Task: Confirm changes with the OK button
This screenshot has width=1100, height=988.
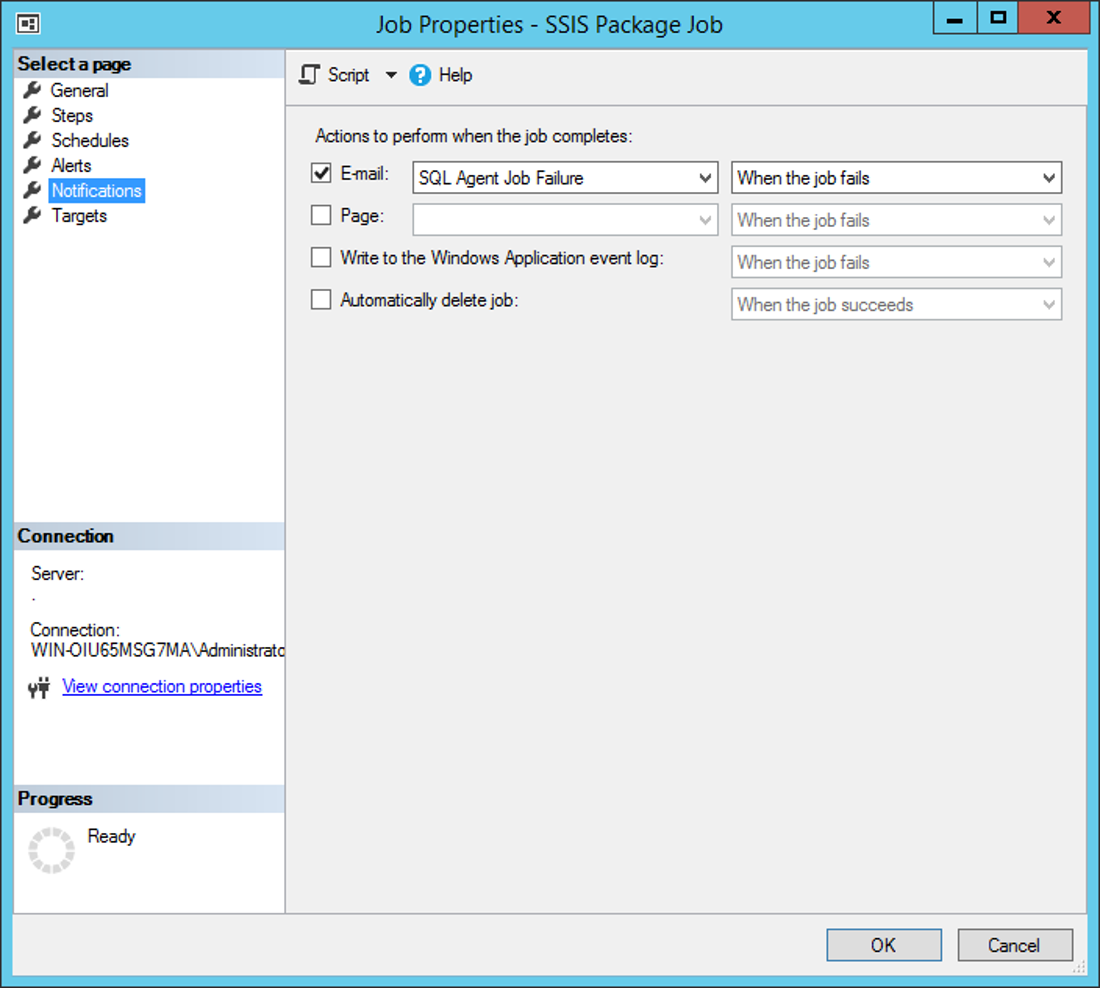Action: click(883, 944)
